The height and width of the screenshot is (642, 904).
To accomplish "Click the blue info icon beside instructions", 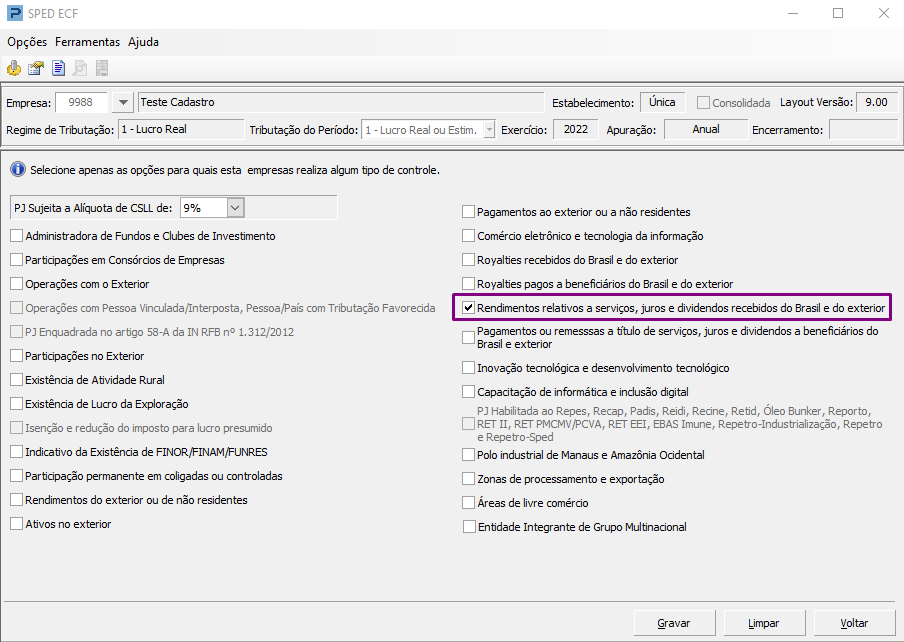I will [18, 169].
